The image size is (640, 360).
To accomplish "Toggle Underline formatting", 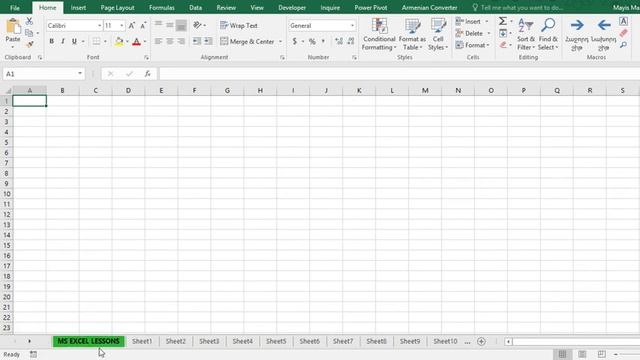I will (74, 41).
